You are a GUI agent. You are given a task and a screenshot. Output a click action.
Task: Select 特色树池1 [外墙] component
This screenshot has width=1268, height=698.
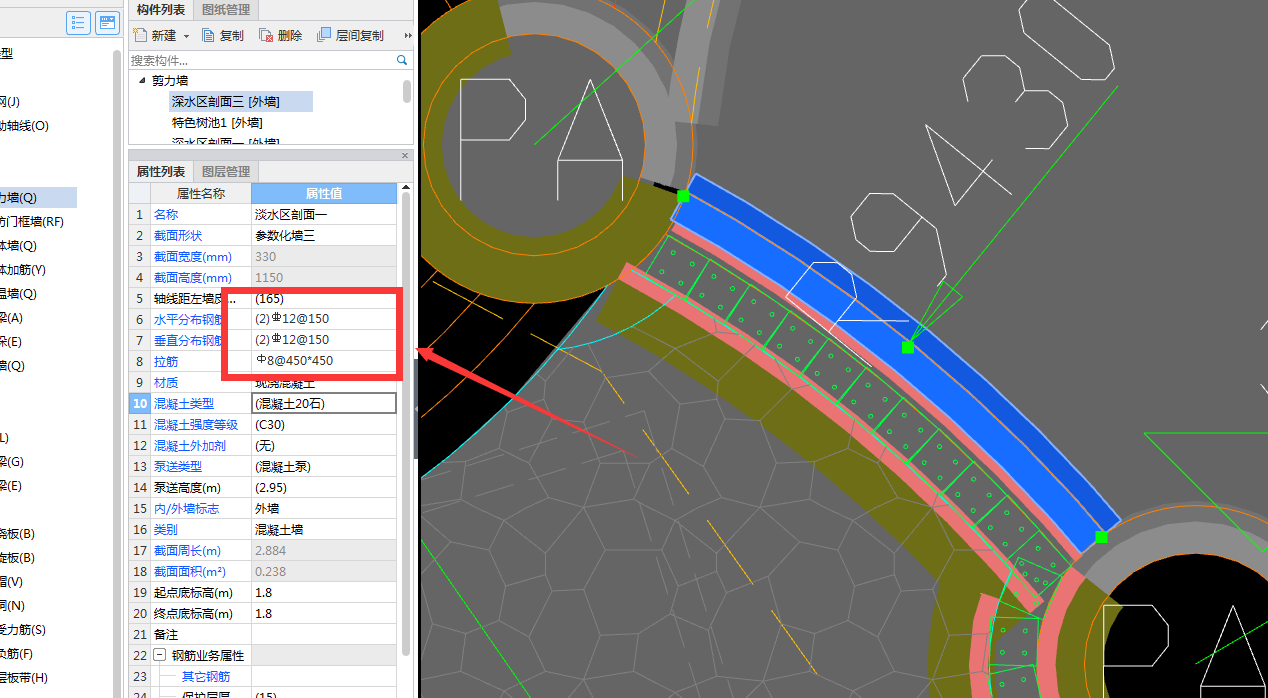pos(217,123)
